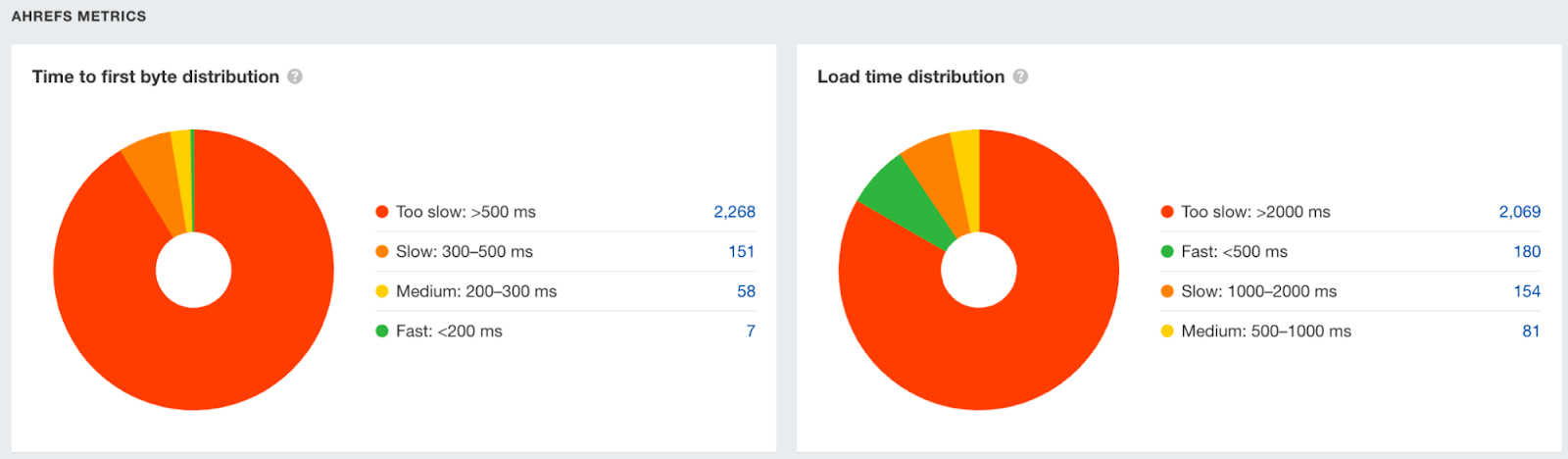Open the 2,069 too slow load time pages
This screenshot has height=459, width=1568.
(1519, 212)
